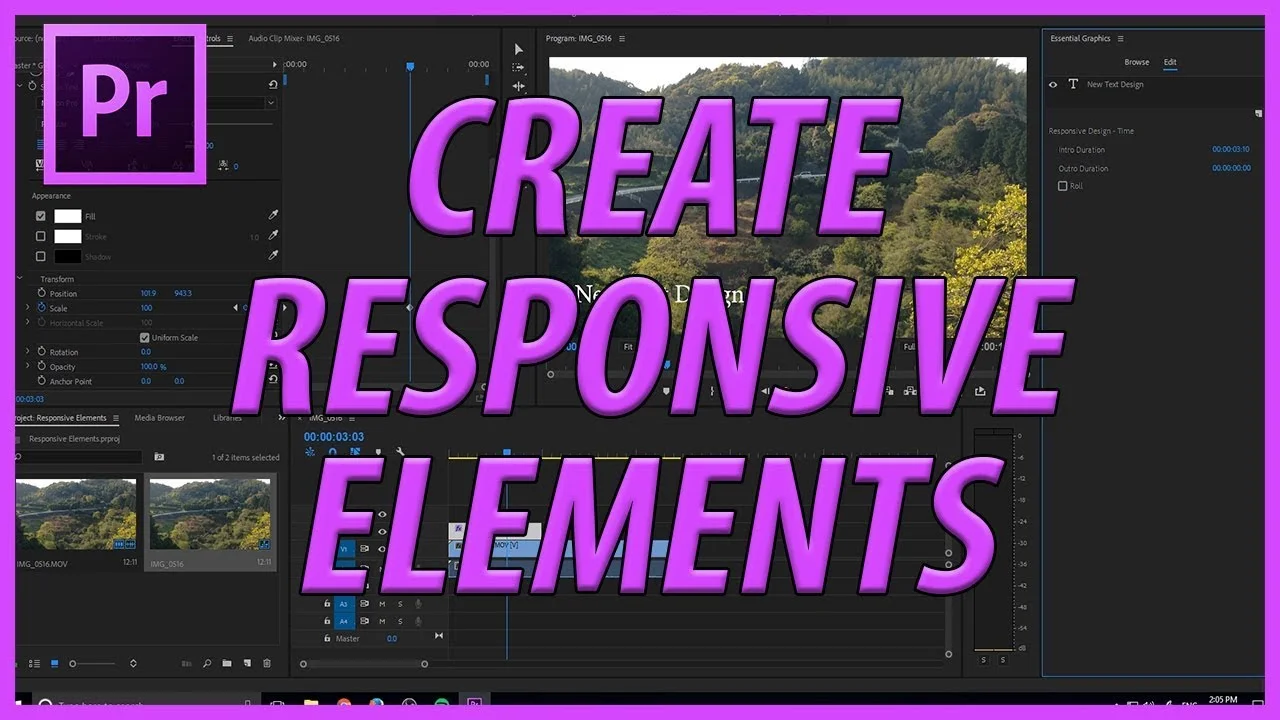
Task: Select IMG_0516.MOV thumbnail
Action: click(76, 514)
